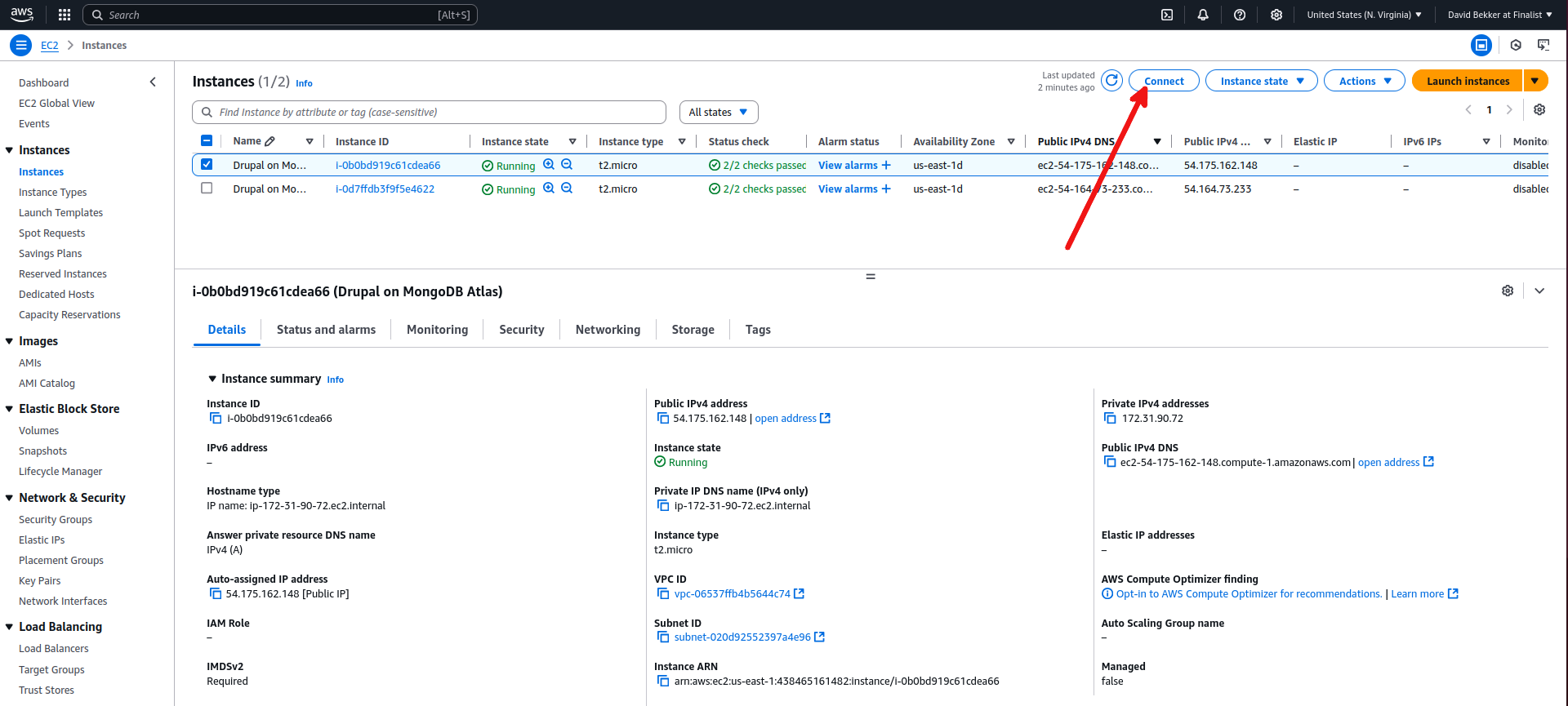Screen dimensions: 1568x706
Task: Toggle the select-all instances checkbox
Action: pos(207,140)
